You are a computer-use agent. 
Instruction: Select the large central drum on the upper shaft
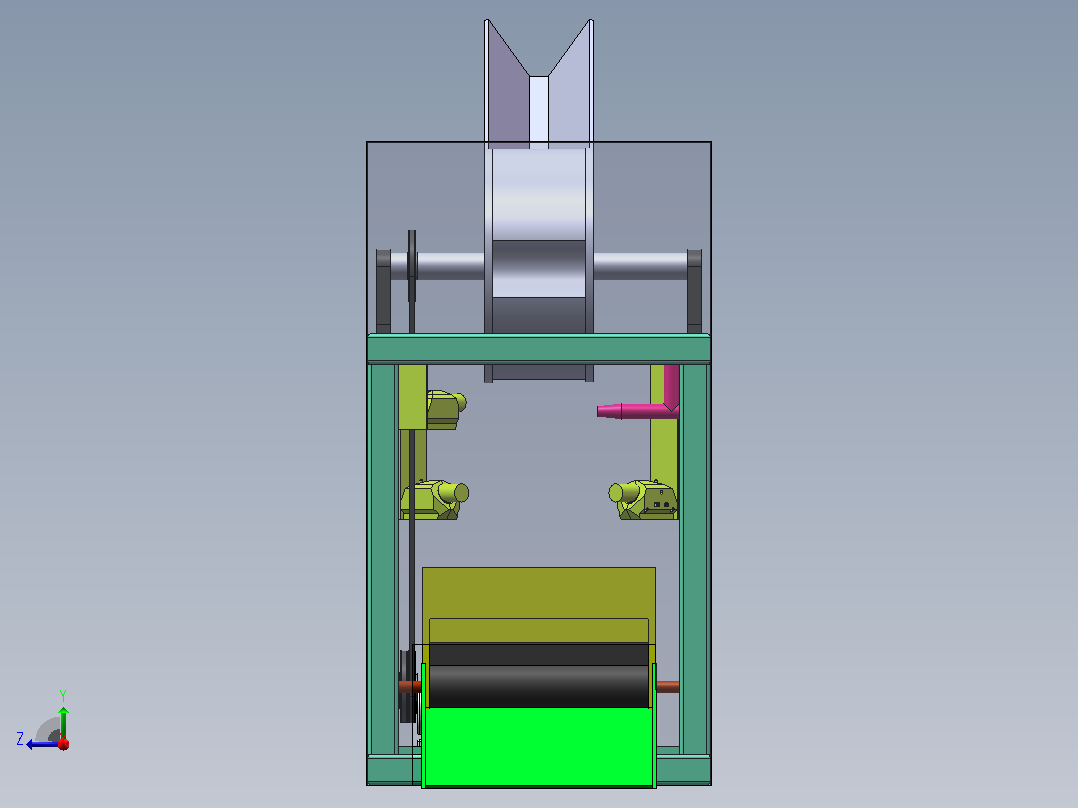pos(539,265)
